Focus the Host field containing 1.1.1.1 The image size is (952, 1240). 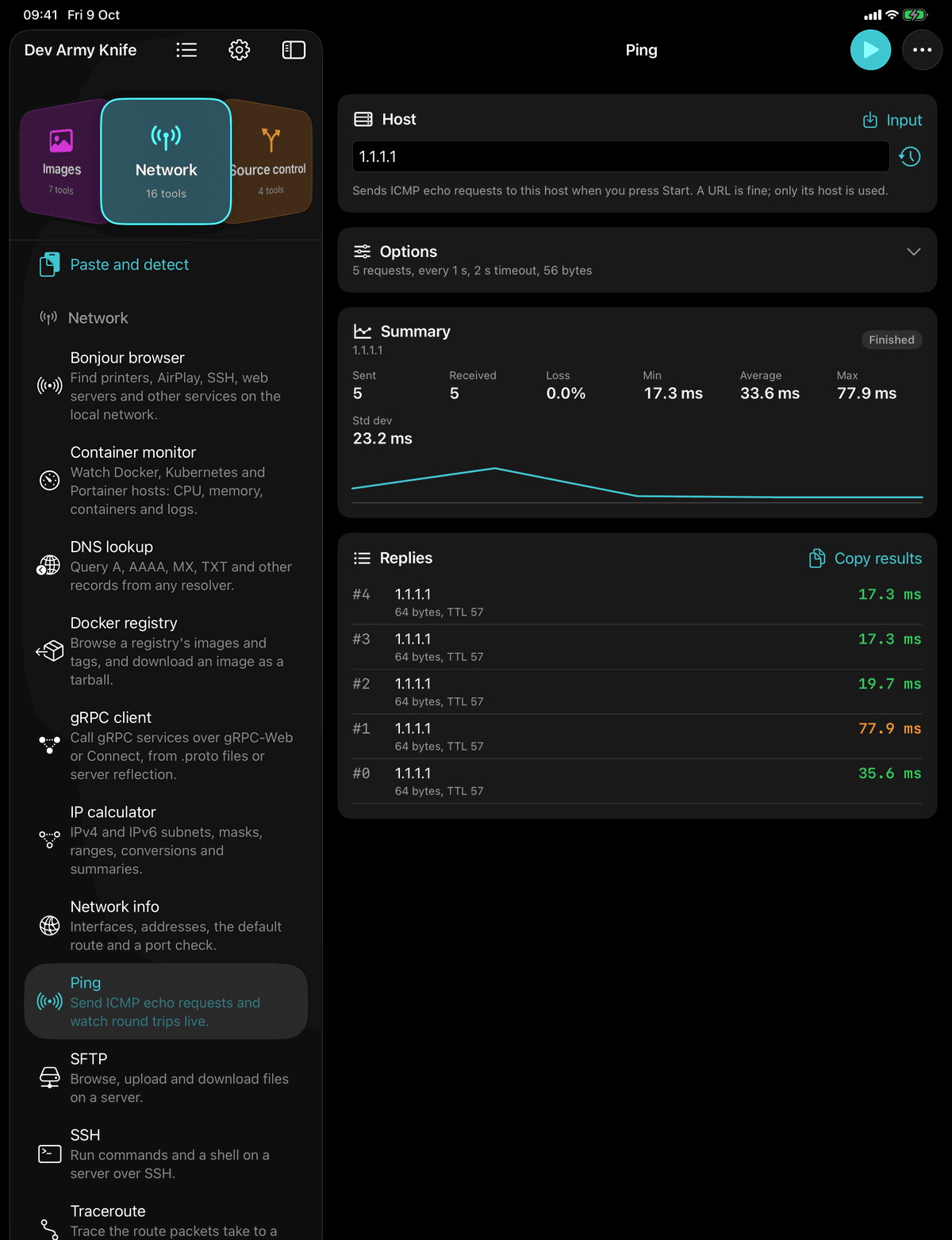pos(620,156)
